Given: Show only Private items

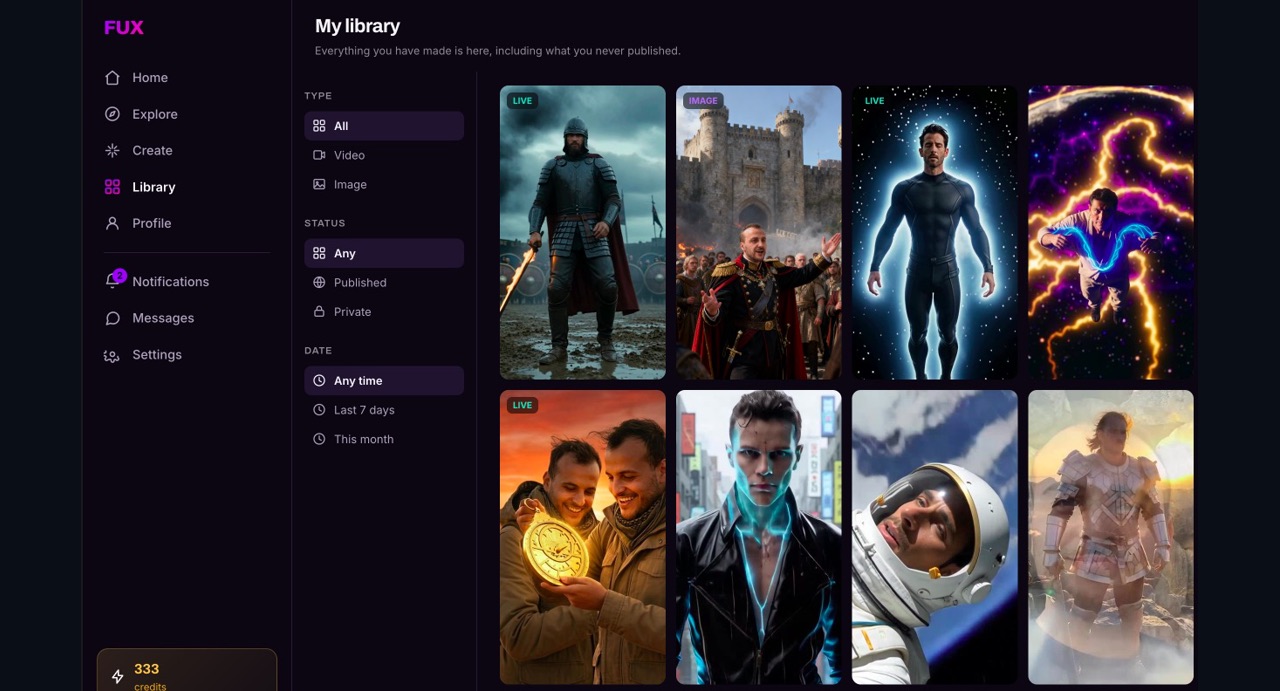Looking at the screenshot, I should (384, 312).
